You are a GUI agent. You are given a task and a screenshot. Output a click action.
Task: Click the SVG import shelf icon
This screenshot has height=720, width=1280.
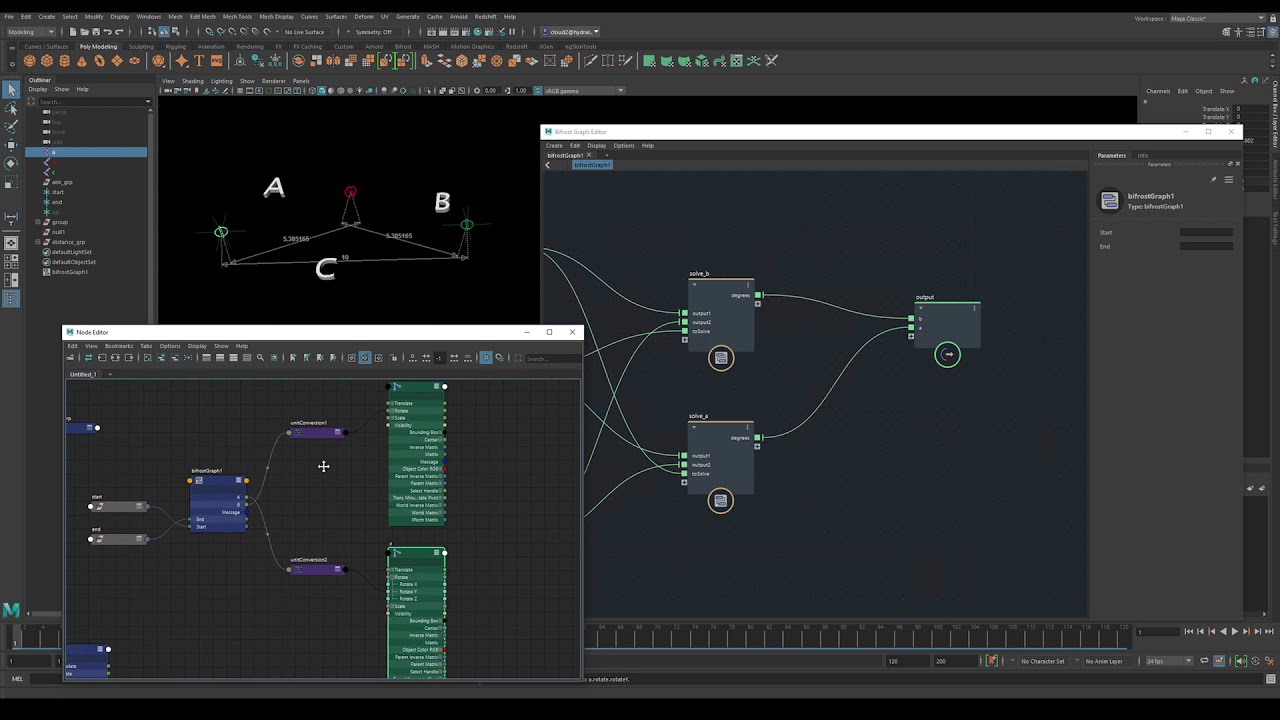pyautogui.click(x=216, y=61)
